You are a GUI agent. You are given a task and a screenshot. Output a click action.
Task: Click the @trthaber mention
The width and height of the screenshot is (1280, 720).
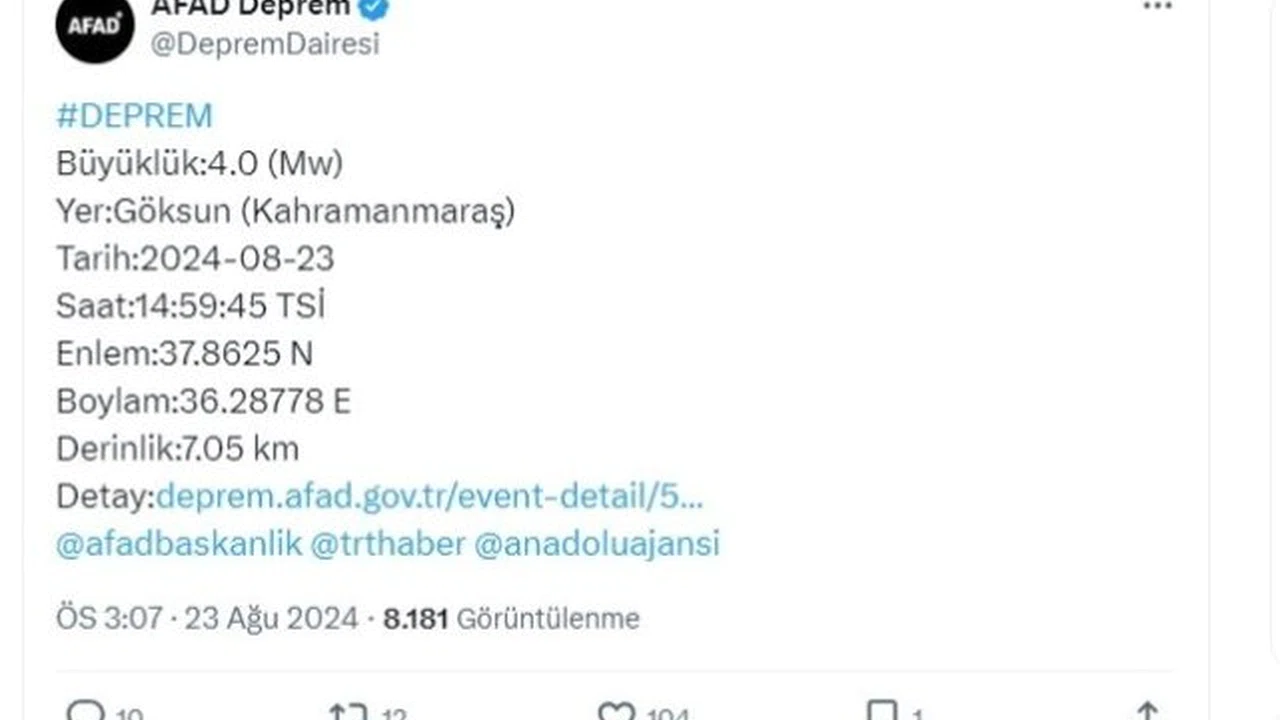coord(388,544)
